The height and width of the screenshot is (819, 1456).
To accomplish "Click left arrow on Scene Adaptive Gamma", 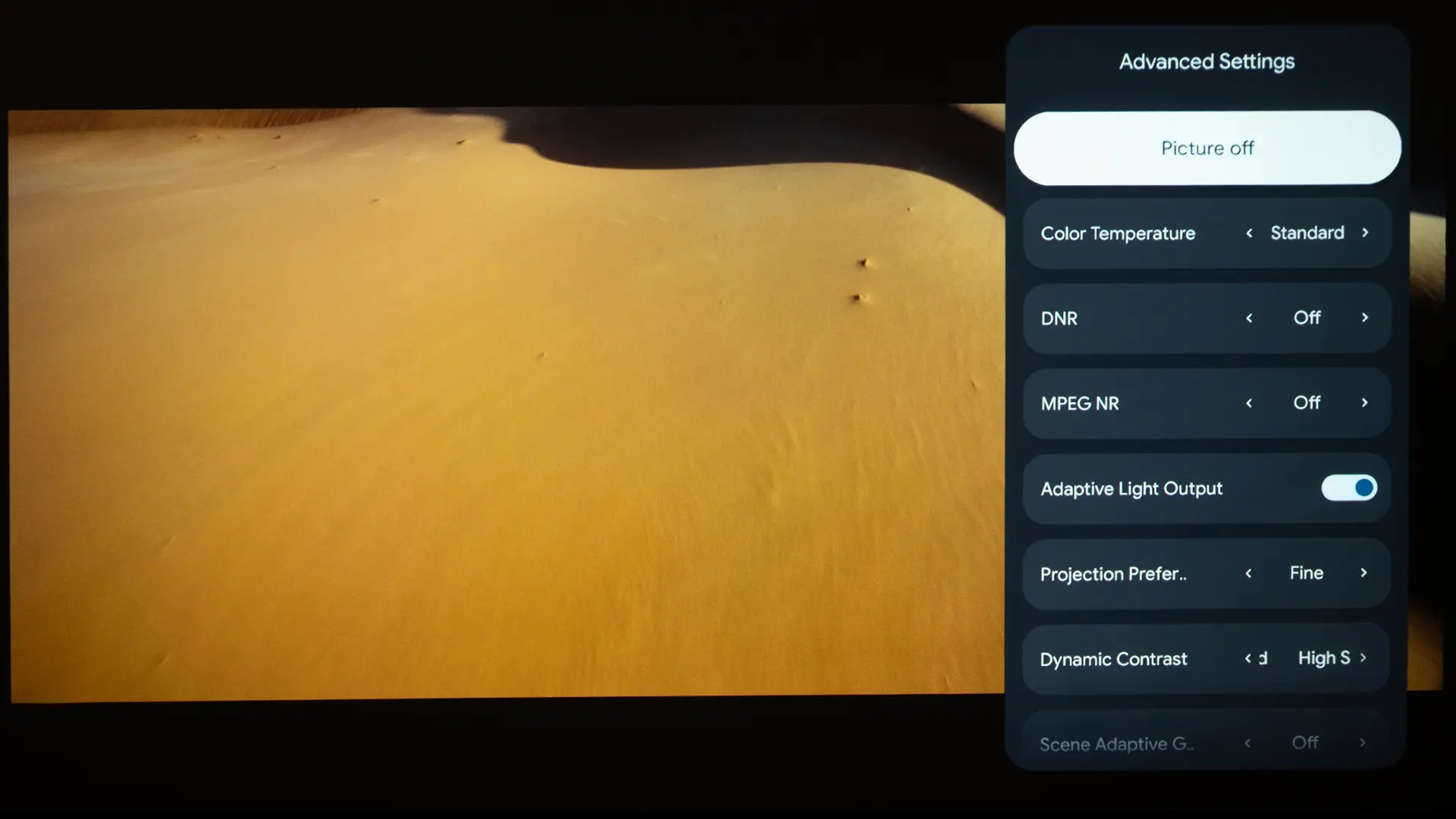I will tap(1247, 743).
